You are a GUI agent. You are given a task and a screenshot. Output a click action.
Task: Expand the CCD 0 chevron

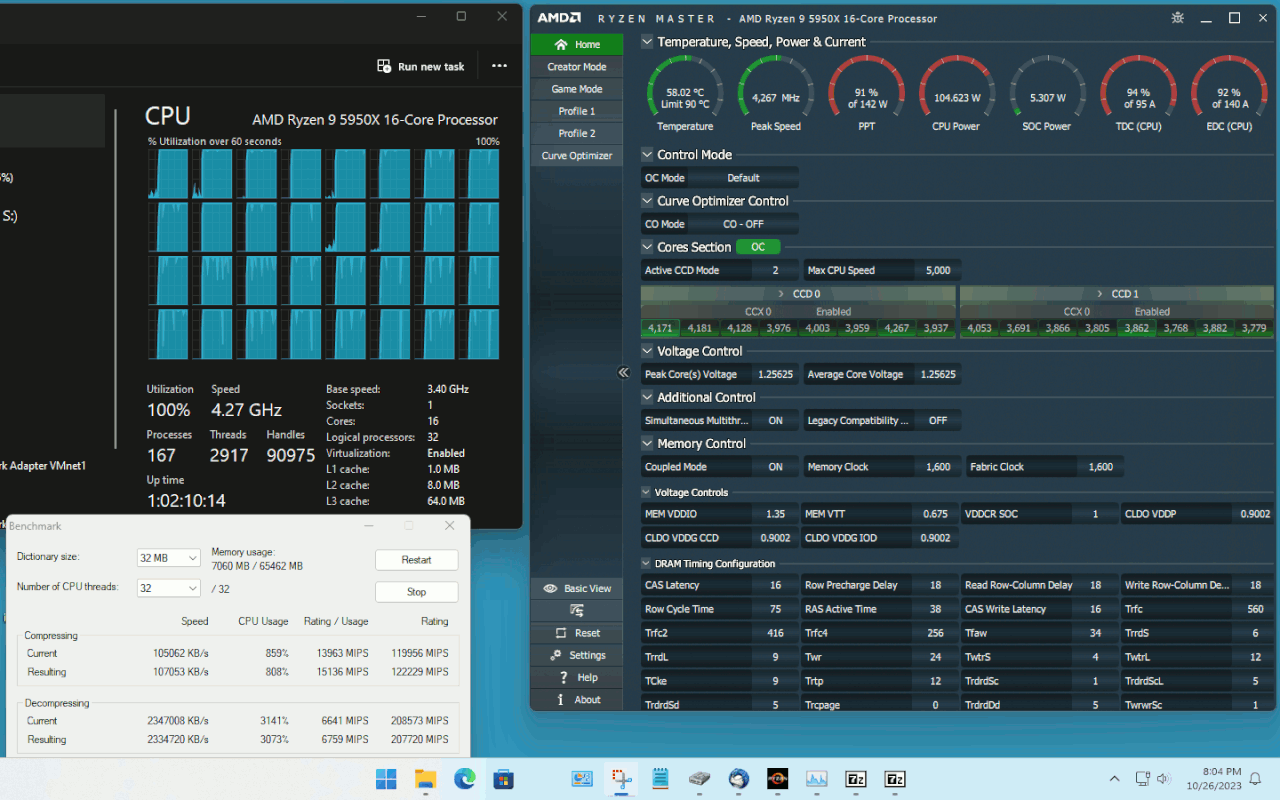(x=782, y=294)
